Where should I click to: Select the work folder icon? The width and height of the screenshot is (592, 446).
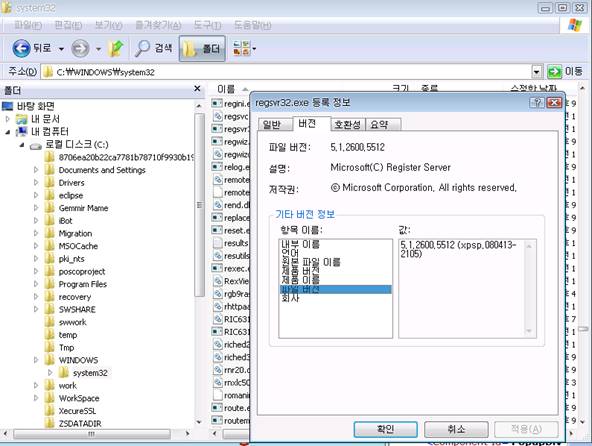point(49,386)
